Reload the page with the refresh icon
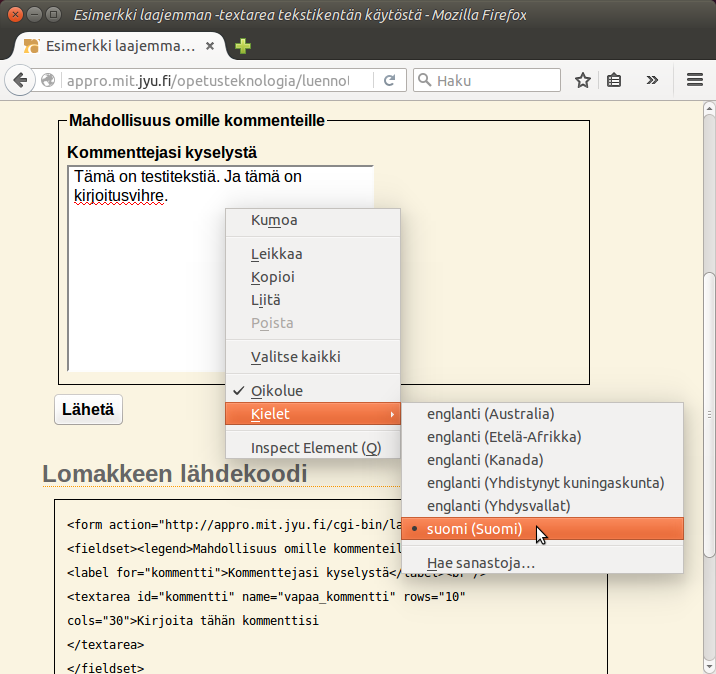Viewport: 716px width, 674px height. [390, 81]
